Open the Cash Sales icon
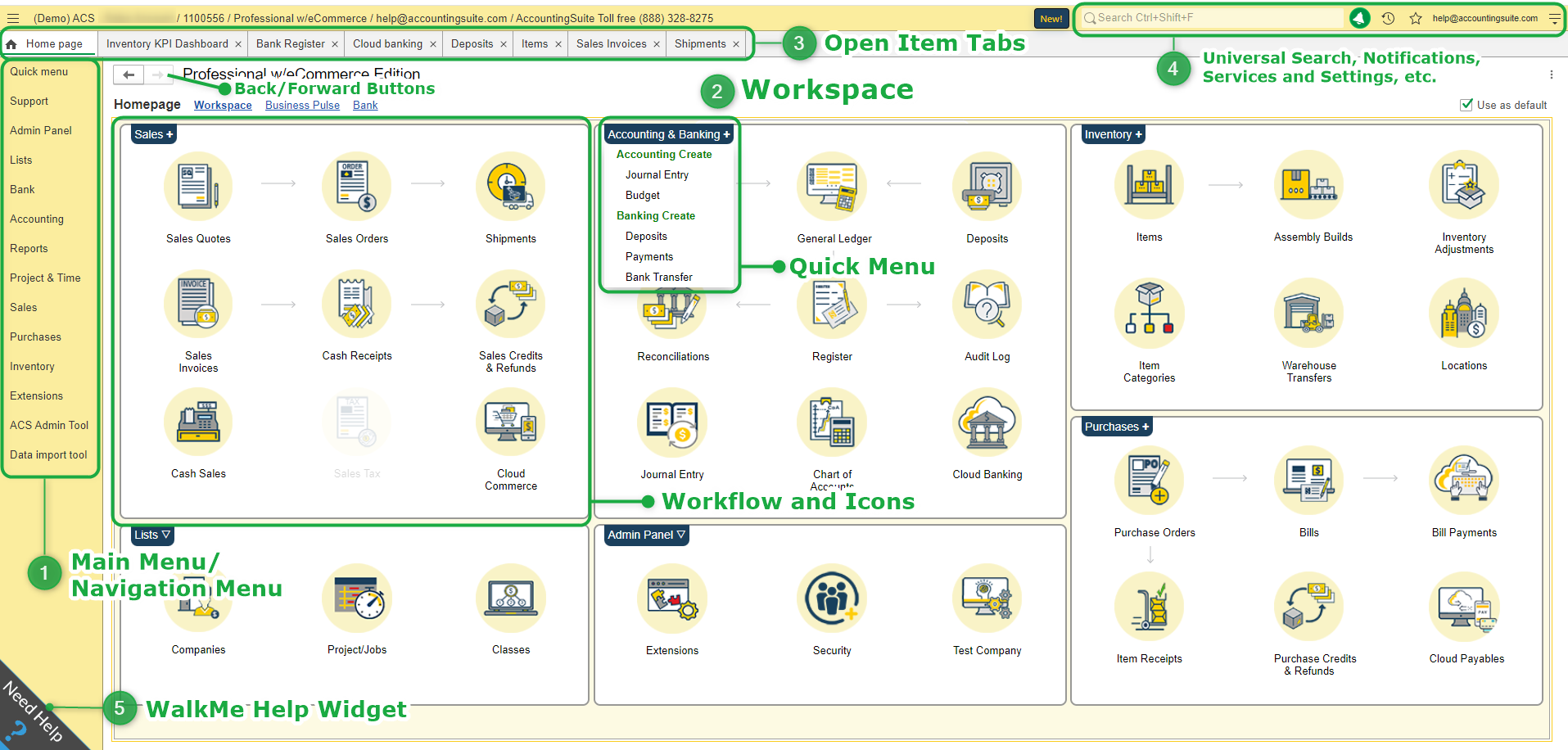Viewport: 1568px width, 750px height. 198,422
